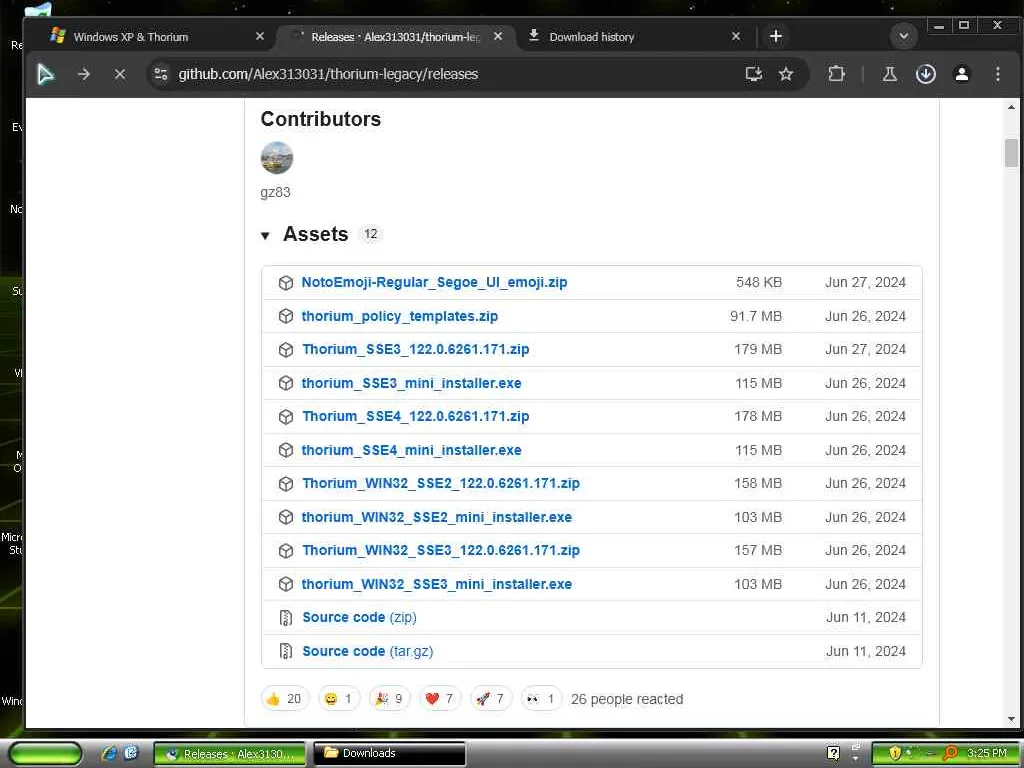Click file-zip icon beside Source code (tar.gz)
Image resolution: width=1024 pixels, height=768 pixels.
(285, 652)
